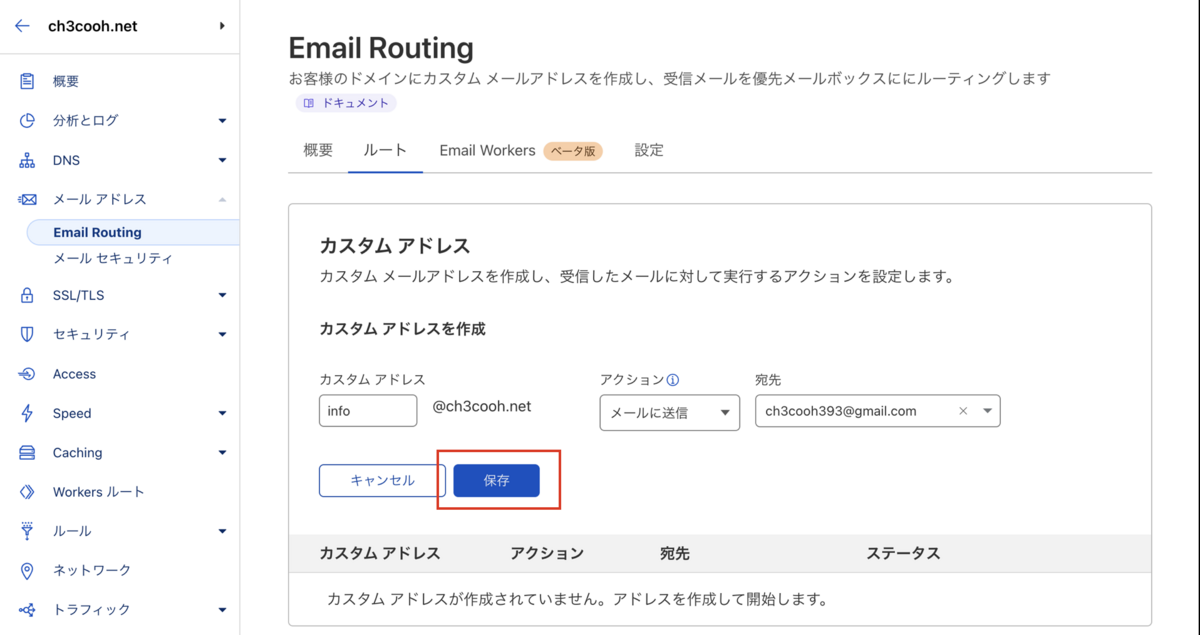Click the アクション column header in table

pyautogui.click(x=547, y=553)
